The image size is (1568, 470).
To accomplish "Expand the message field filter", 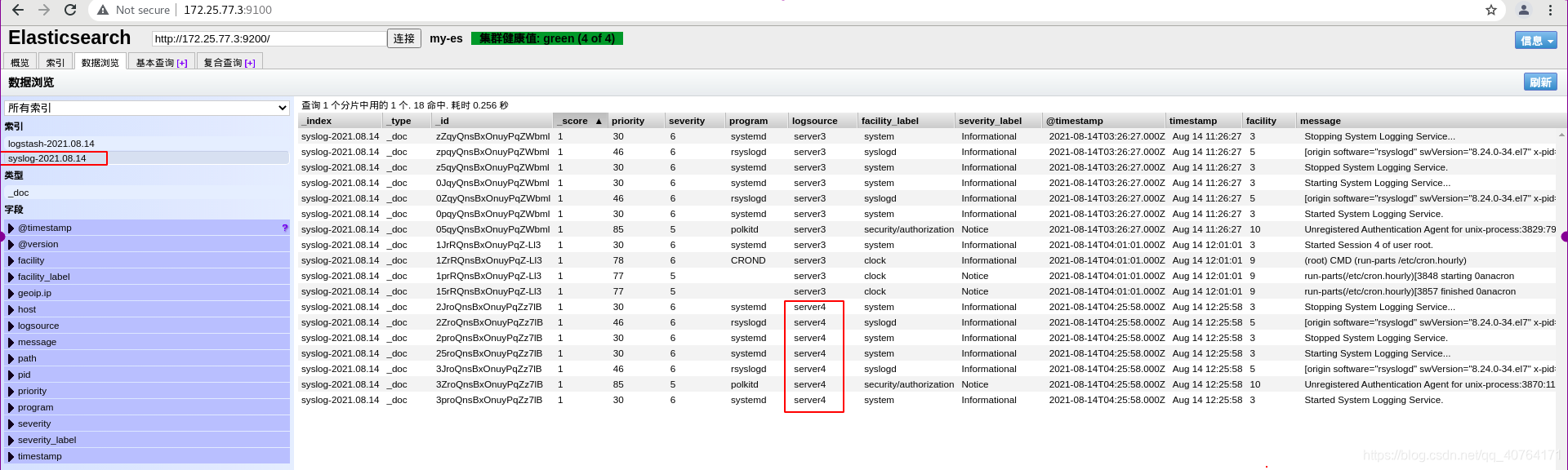I will point(11,342).
